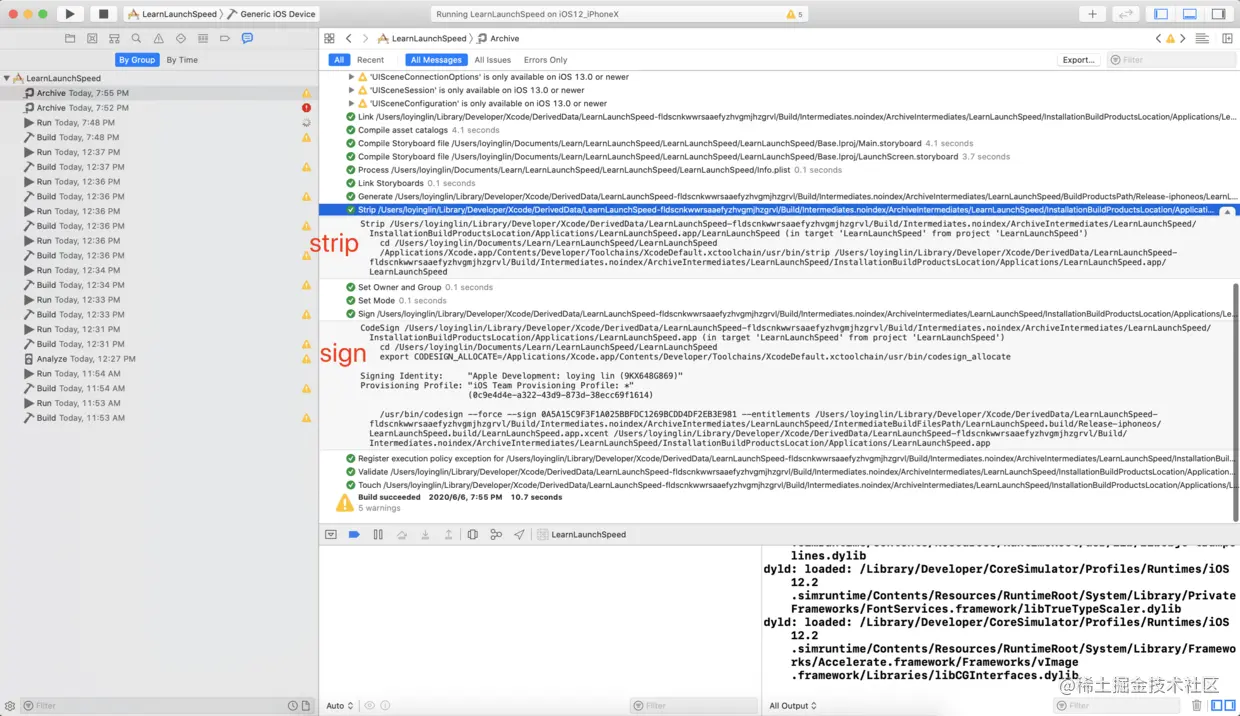This screenshot has width=1240, height=716.
Task: Open the Generic iOS Device destination menu
Action: (272, 14)
